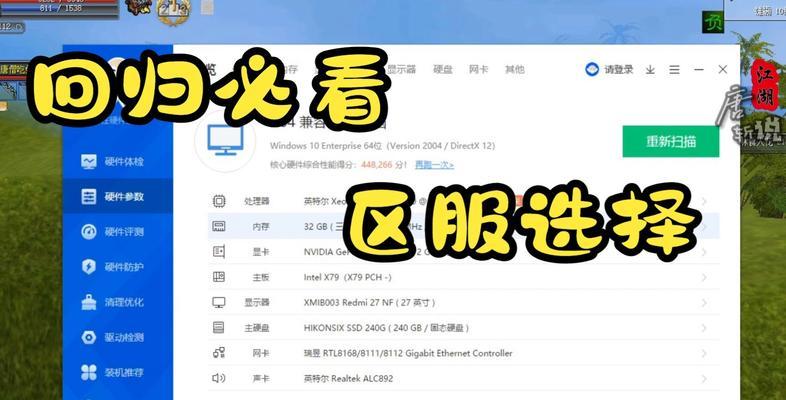
Task: Select the text HIKONSIX SSD 240G
Action: click(x=344, y=328)
